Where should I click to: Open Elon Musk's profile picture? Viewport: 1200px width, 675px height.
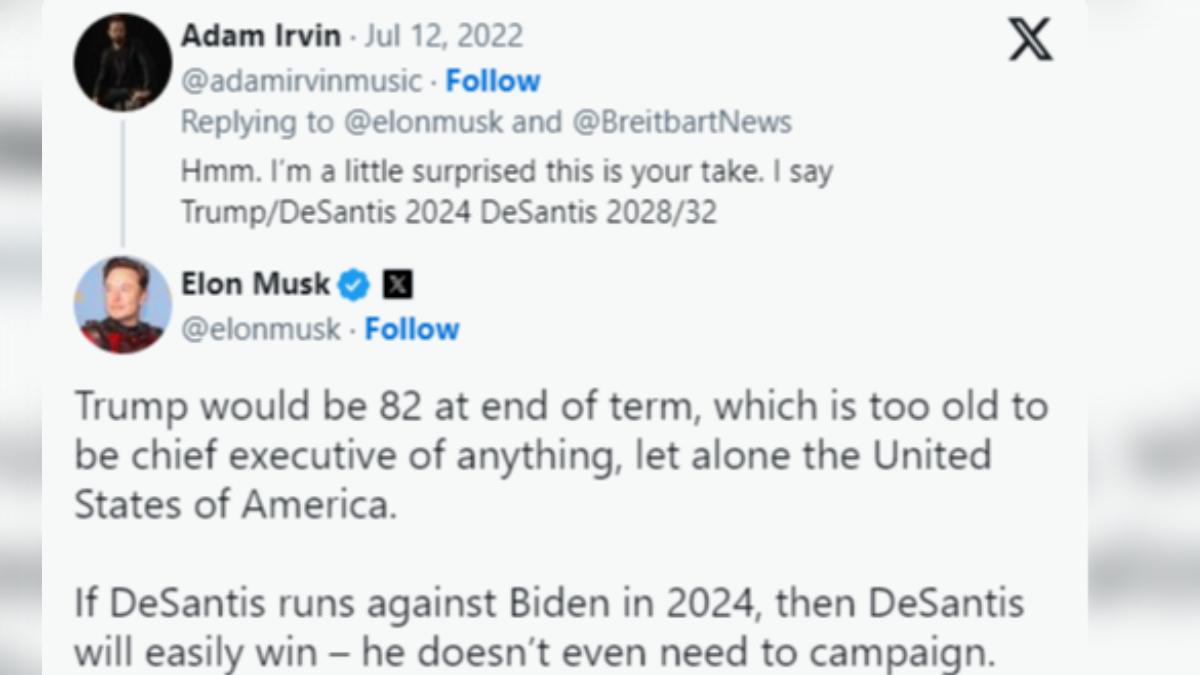123,305
